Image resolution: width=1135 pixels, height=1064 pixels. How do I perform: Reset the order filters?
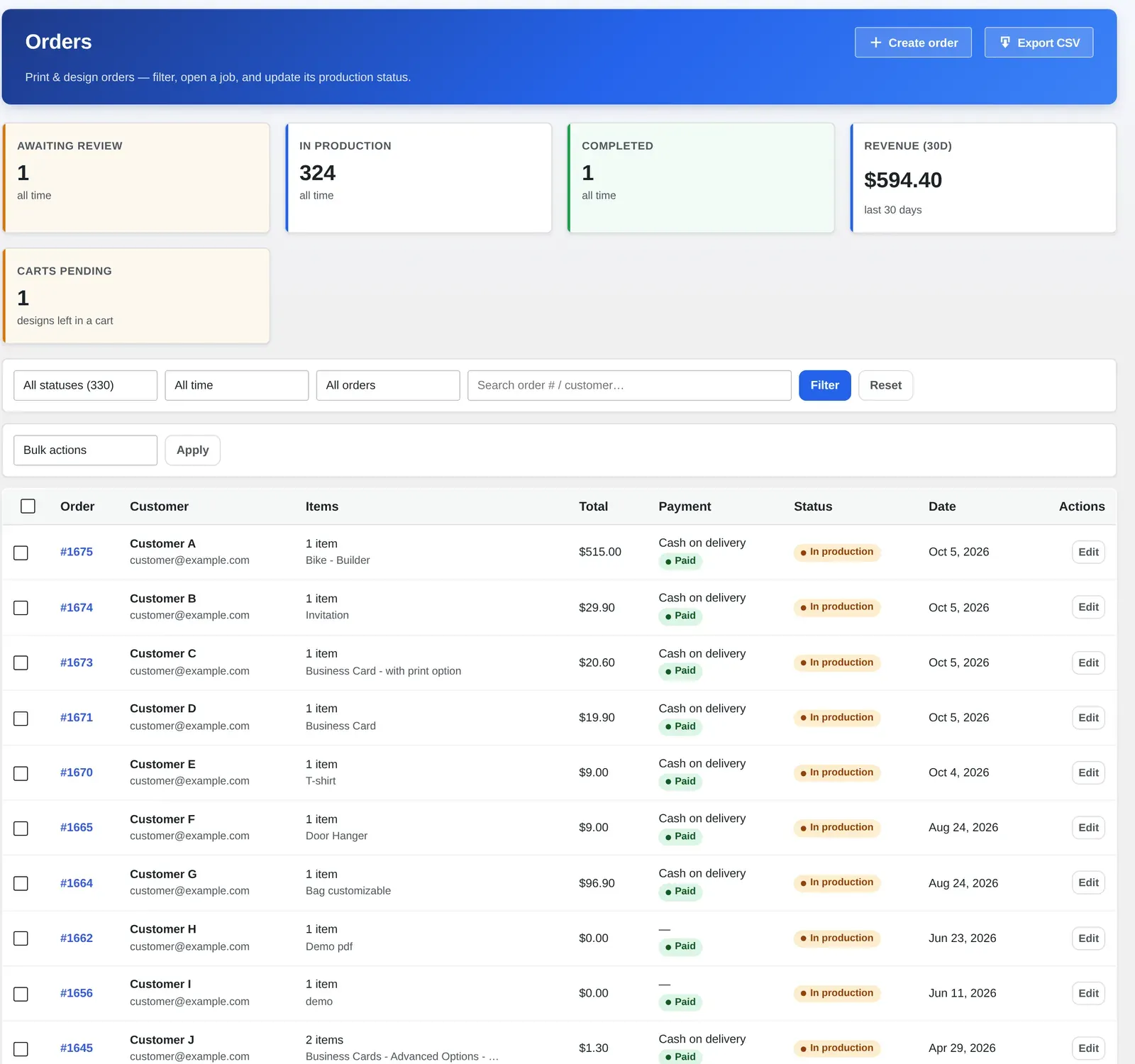coord(885,385)
